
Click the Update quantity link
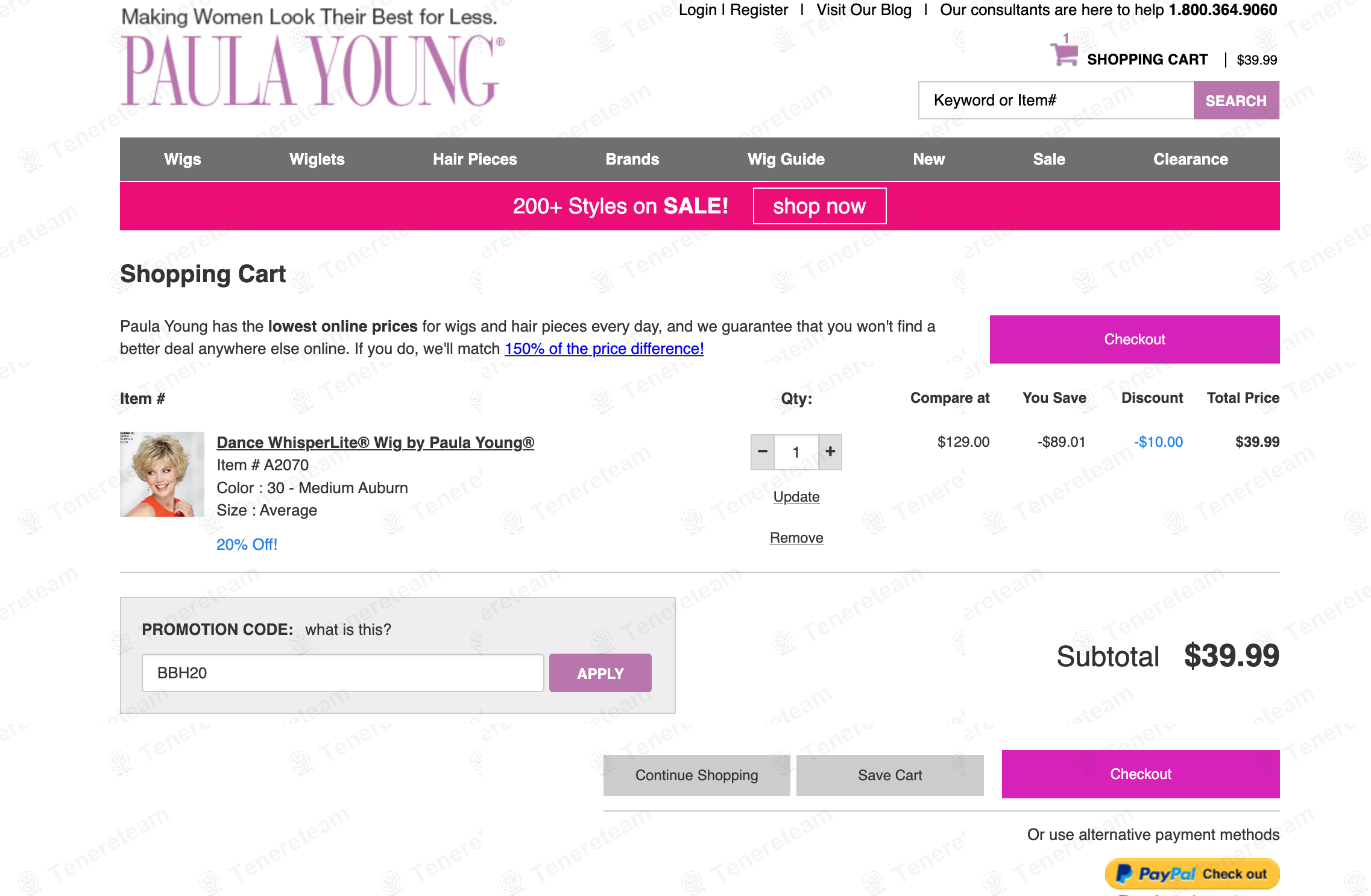(796, 497)
